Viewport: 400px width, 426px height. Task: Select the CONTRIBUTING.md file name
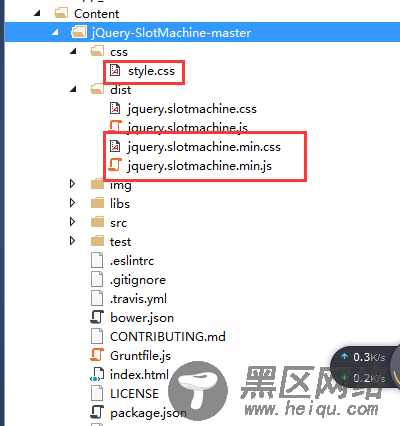(x=168, y=337)
